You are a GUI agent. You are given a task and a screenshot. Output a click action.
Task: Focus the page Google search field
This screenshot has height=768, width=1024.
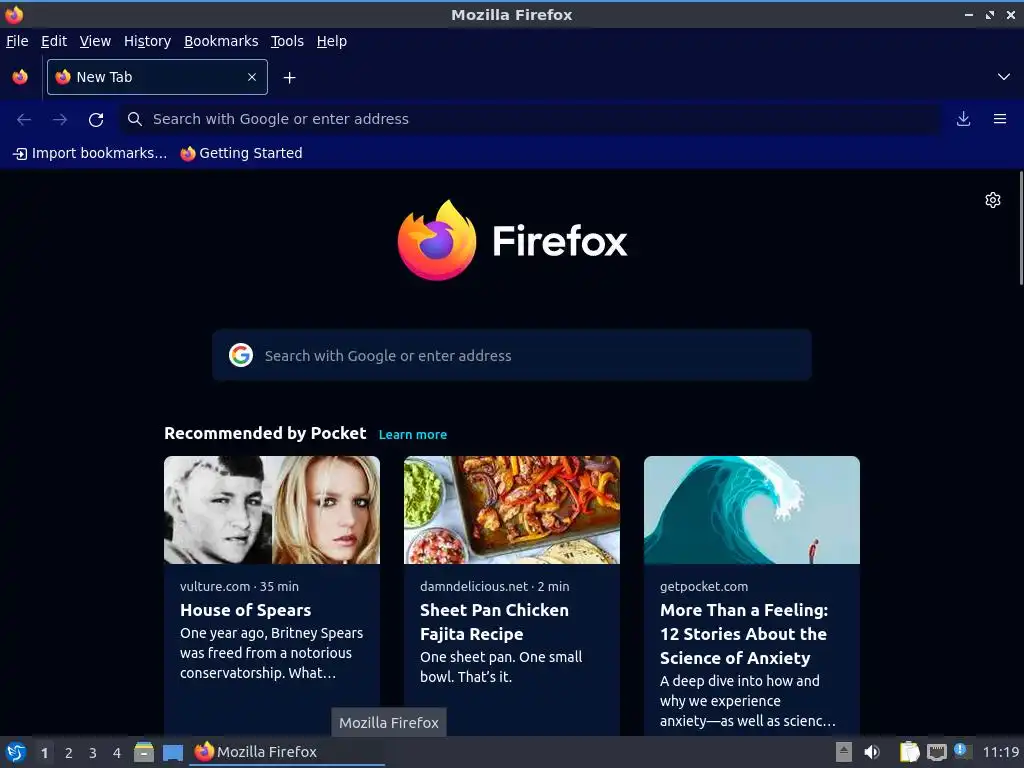(512, 355)
